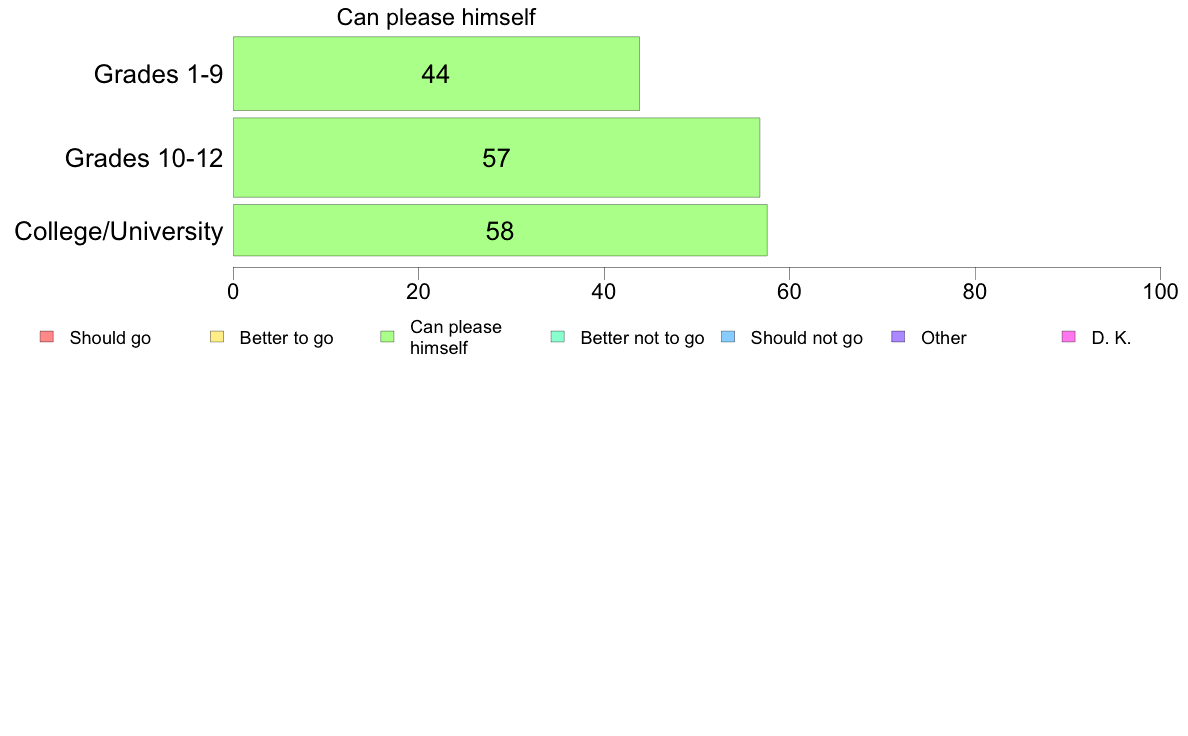The height and width of the screenshot is (736, 1188).
Task: Click the teal Better not to go swatch
Action: (x=558, y=337)
